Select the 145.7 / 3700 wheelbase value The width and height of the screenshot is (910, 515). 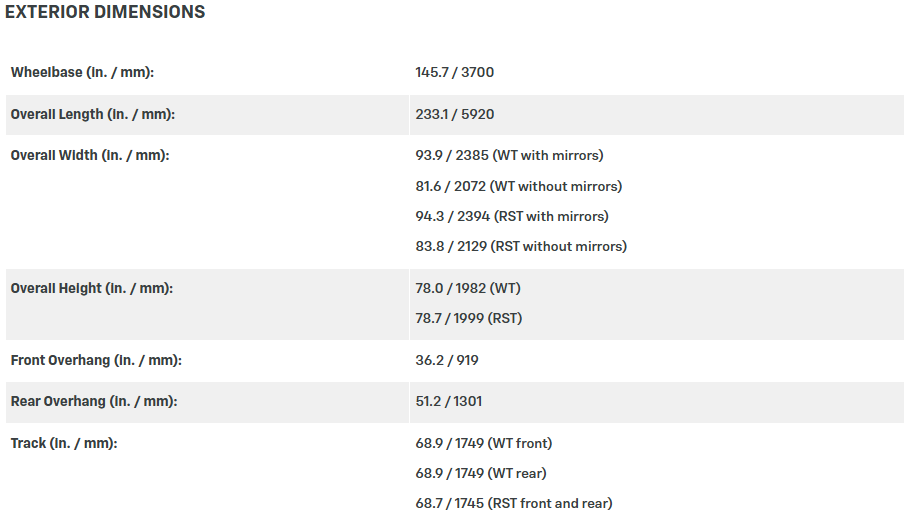click(x=454, y=73)
